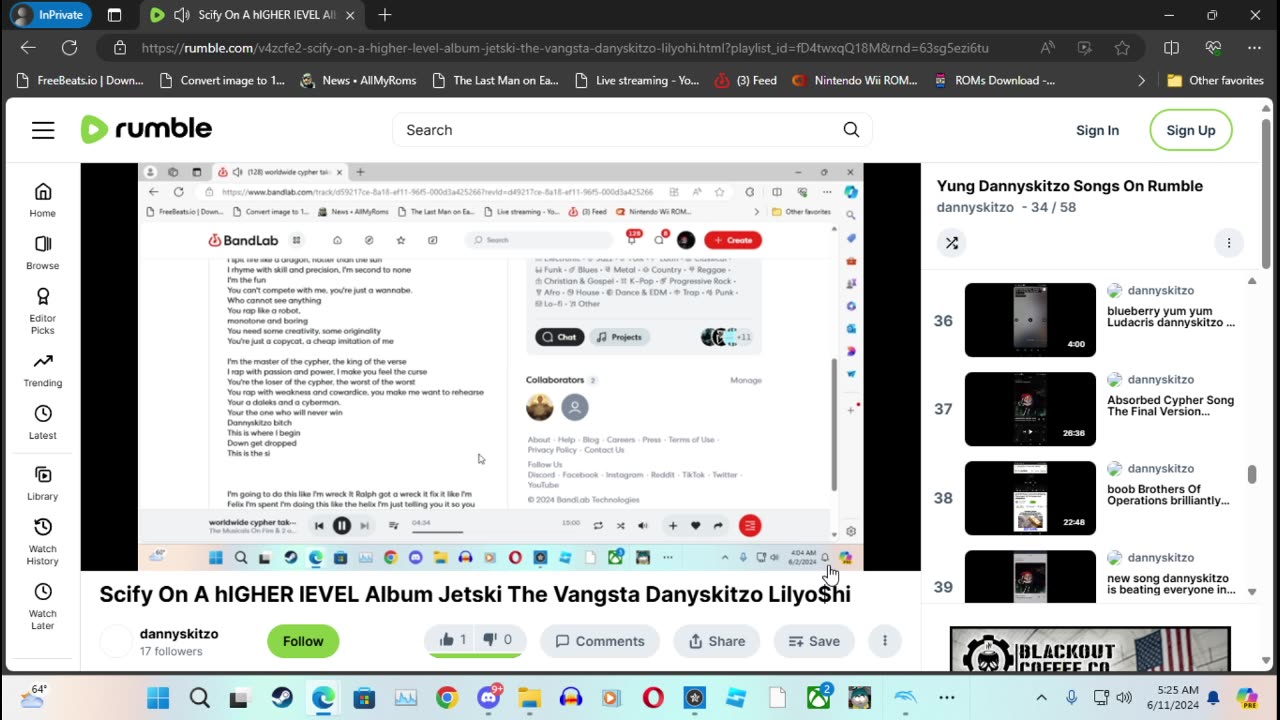Open Convert image to bookmark
1280x720 pixels.
pos(221,80)
